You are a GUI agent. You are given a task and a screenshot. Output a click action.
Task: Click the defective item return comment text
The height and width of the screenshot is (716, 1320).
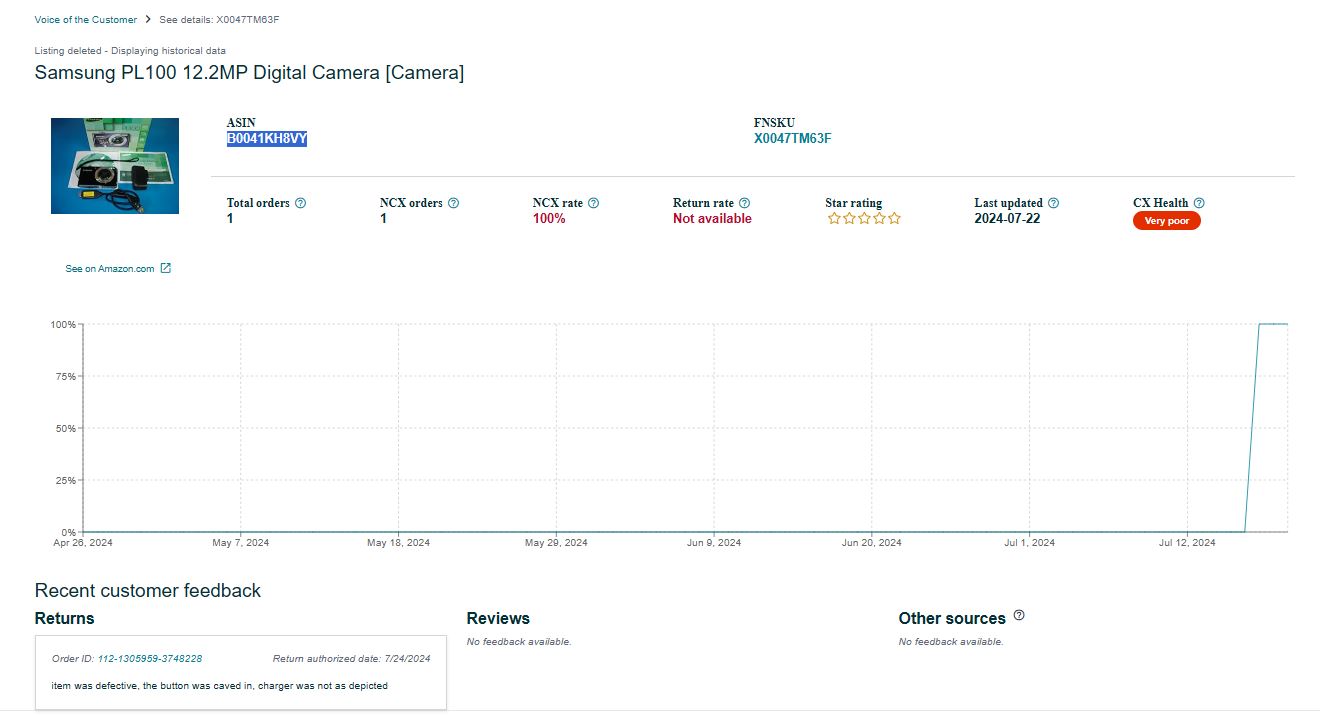(220, 686)
